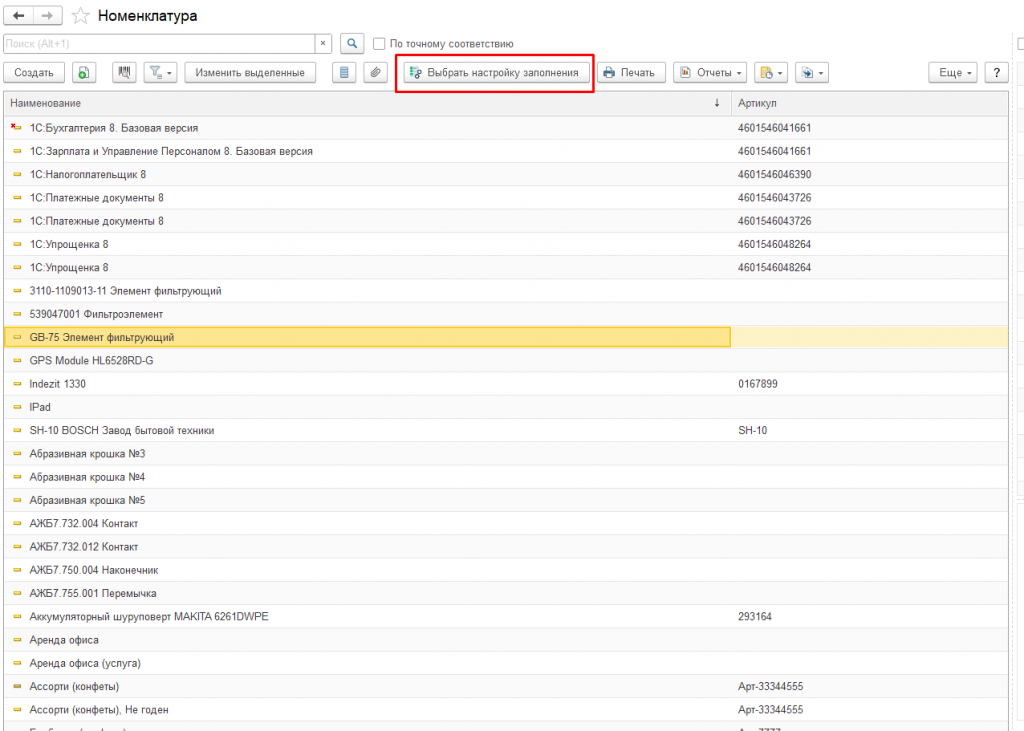Open the filter dropdown in the toolbar
Image resolution: width=1024 pixels, height=731 pixels.
pyautogui.click(x=160, y=73)
